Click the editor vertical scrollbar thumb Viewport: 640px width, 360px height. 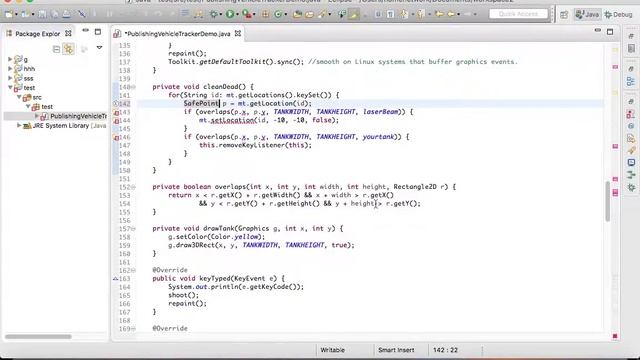click(x=608, y=202)
